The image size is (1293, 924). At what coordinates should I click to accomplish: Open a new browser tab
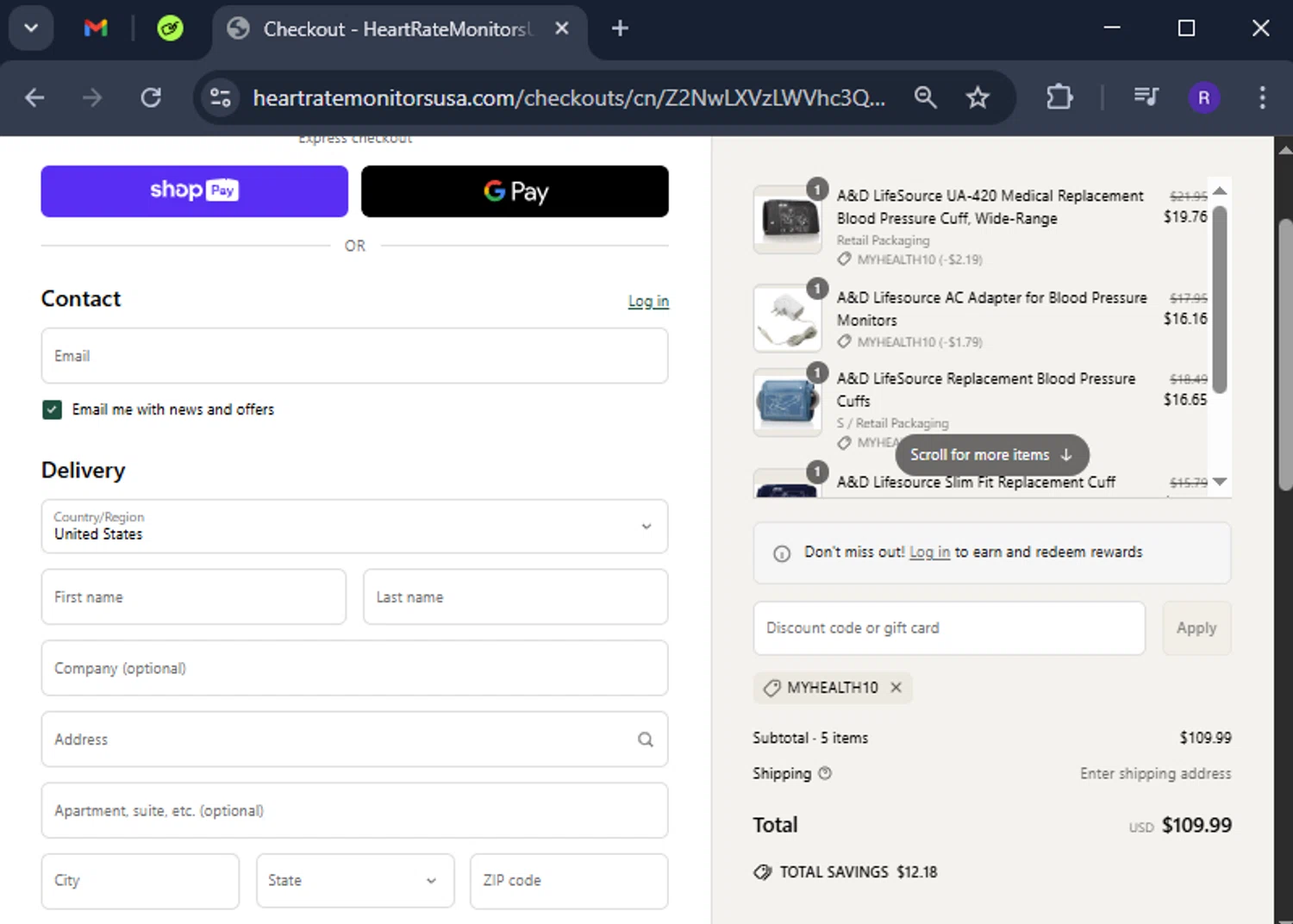(620, 28)
